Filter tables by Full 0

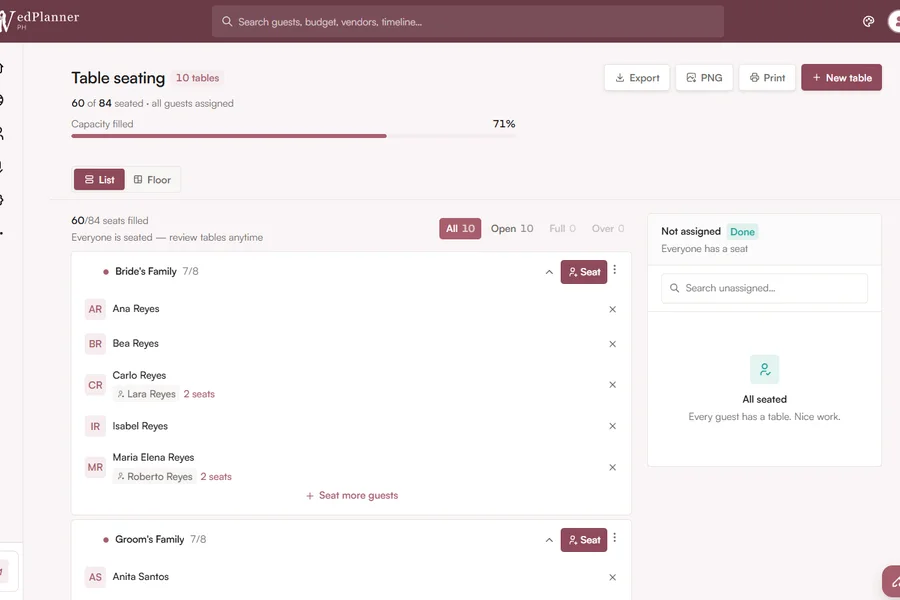(x=562, y=229)
